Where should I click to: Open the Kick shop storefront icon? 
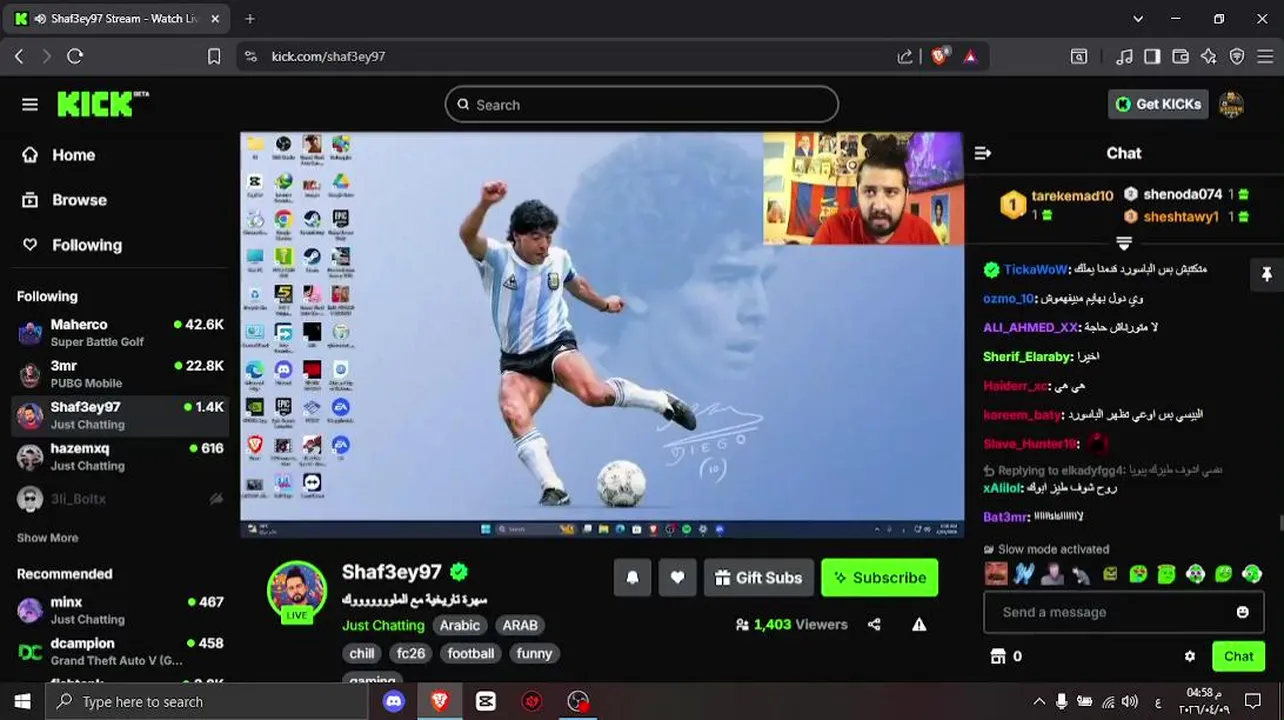click(997, 656)
